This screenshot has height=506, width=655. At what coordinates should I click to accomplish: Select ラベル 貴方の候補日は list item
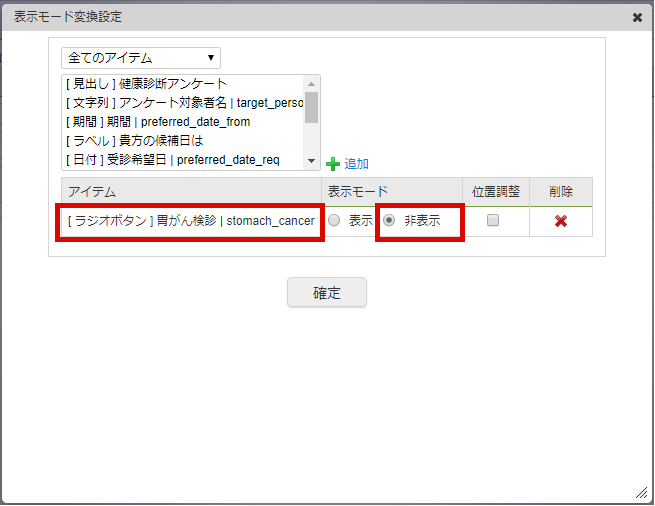pyautogui.click(x=183, y=141)
